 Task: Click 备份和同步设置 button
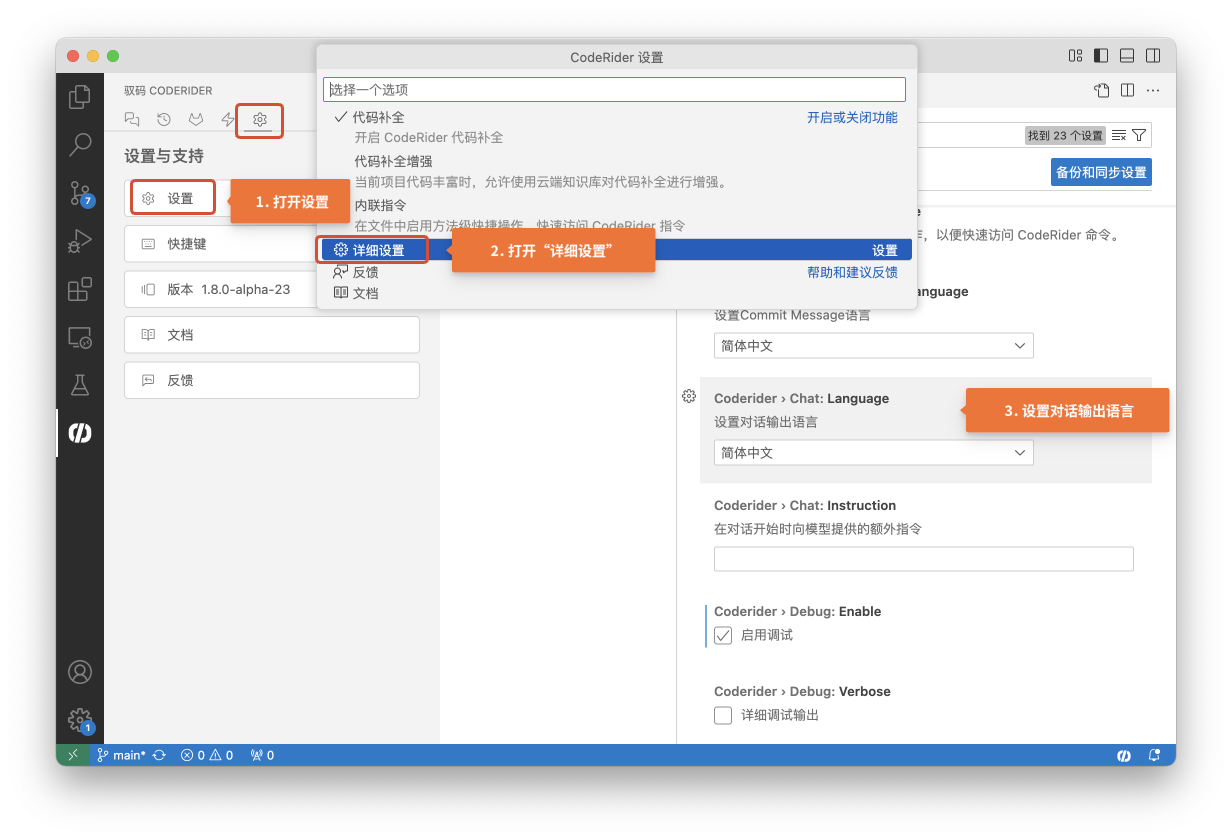tap(1101, 172)
